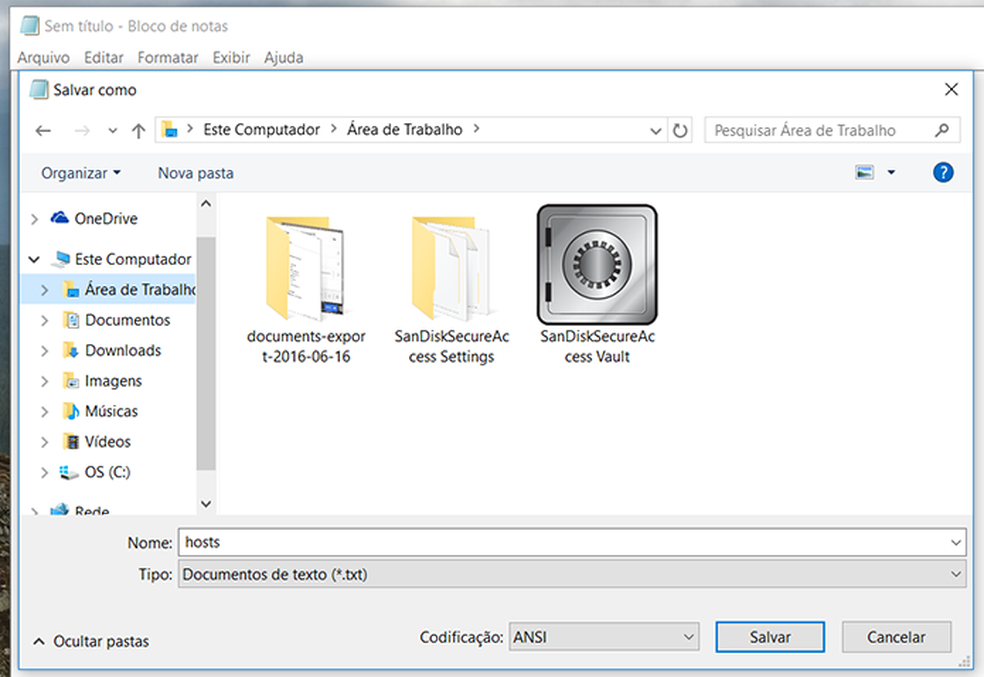
Task: Expand the OneDrive tree node
Action: click(x=35, y=219)
